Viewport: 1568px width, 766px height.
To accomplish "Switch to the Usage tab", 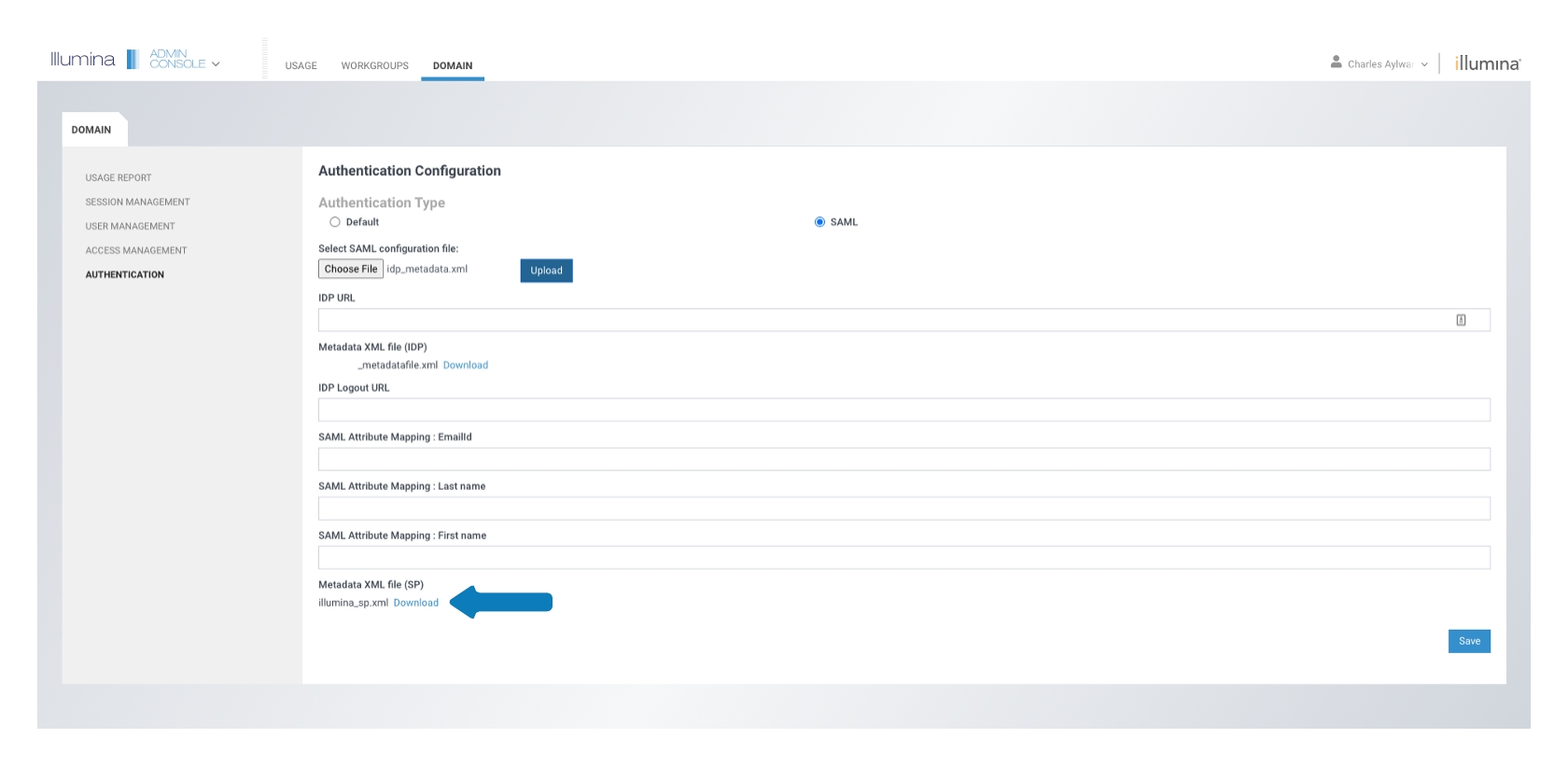I will click(301, 66).
